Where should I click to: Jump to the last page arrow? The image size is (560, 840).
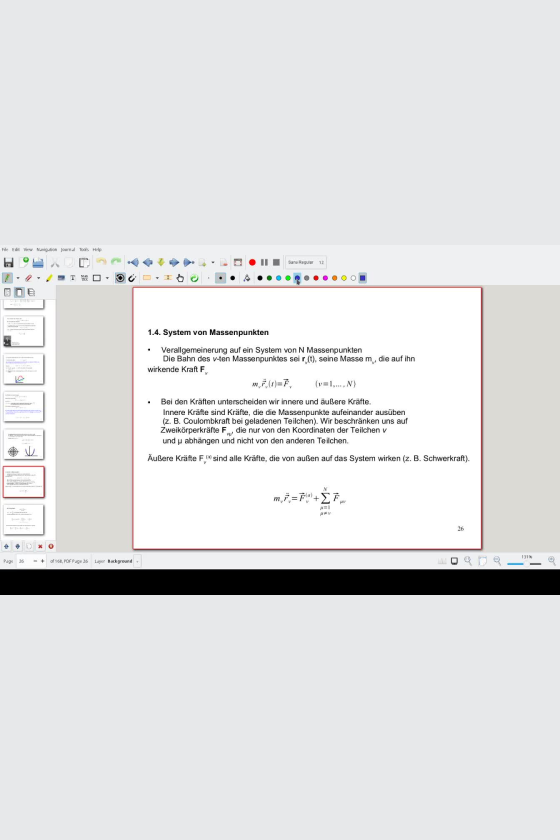coord(189,262)
